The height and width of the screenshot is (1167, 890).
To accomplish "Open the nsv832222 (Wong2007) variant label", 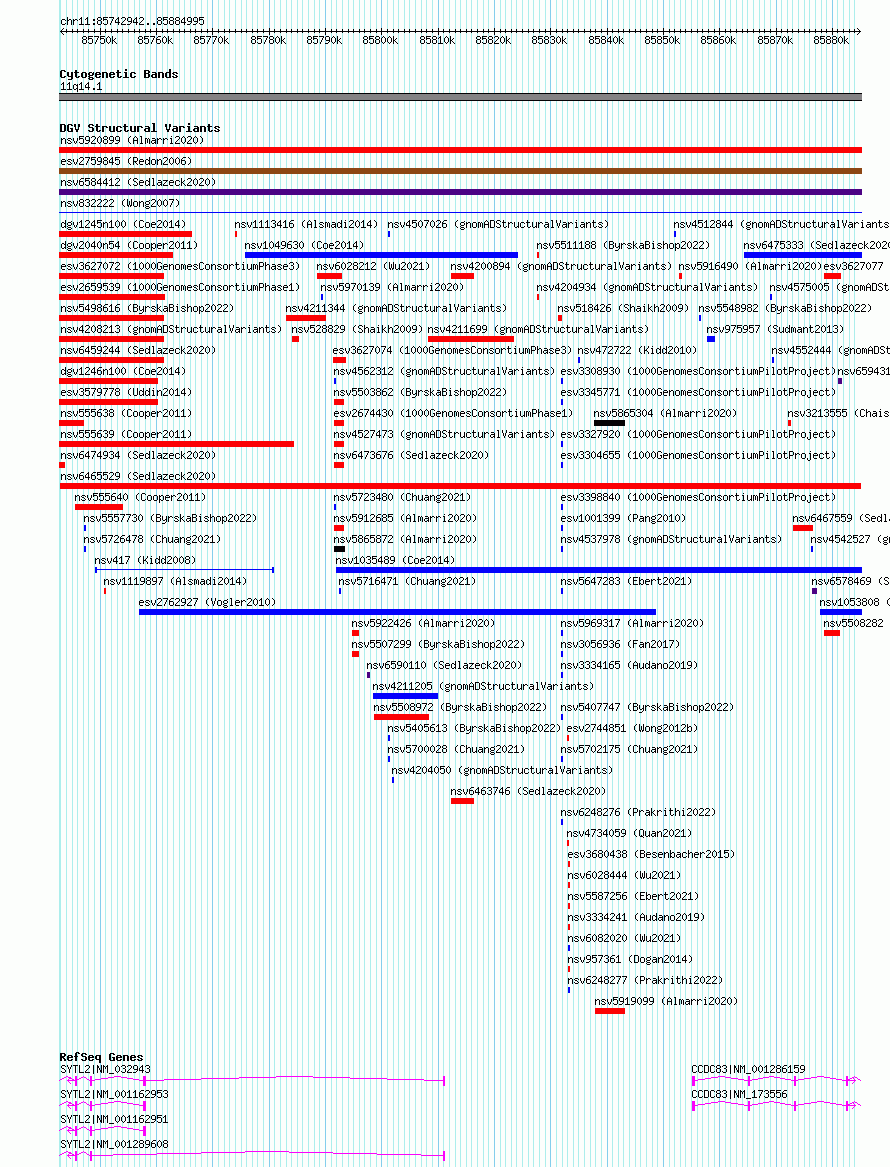I will coord(120,202).
